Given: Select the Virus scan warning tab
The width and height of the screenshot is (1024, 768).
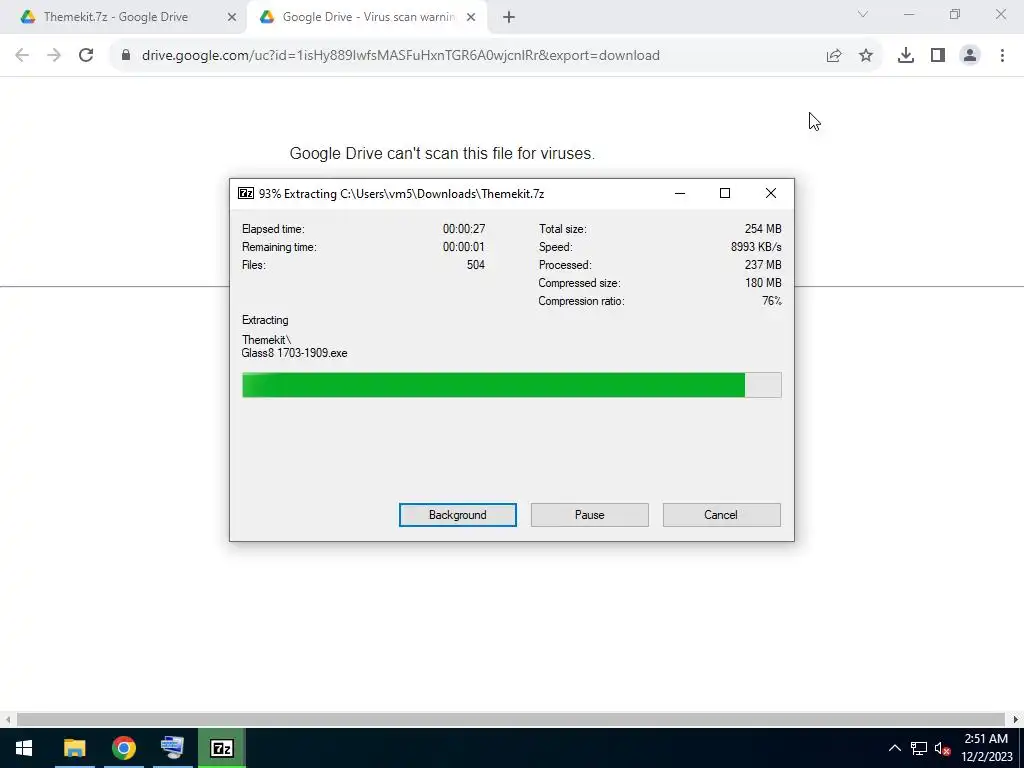Looking at the screenshot, I should (x=368, y=17).
